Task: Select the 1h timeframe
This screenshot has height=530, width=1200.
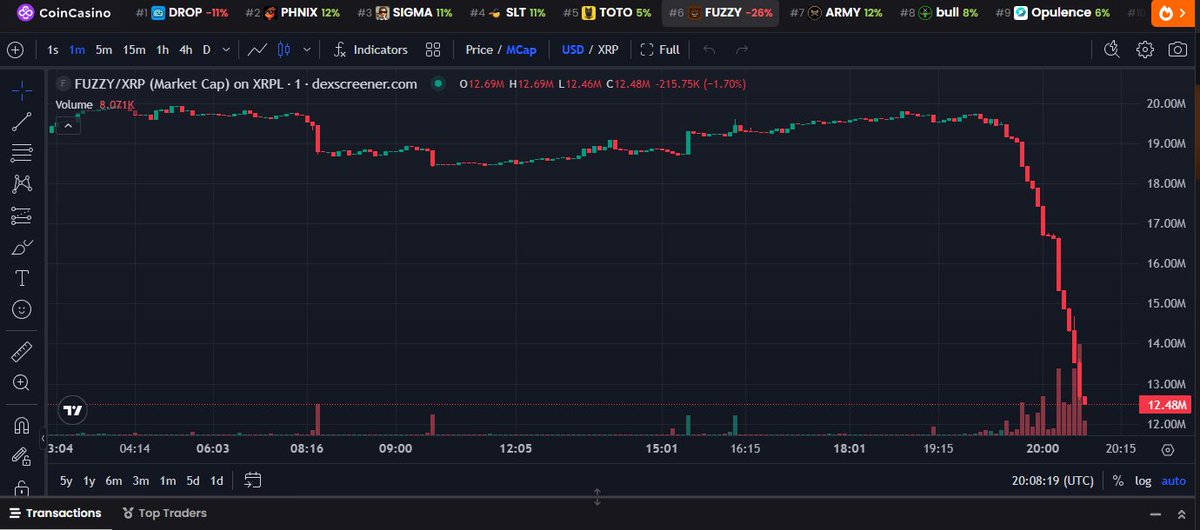Action: click(162, 49)
